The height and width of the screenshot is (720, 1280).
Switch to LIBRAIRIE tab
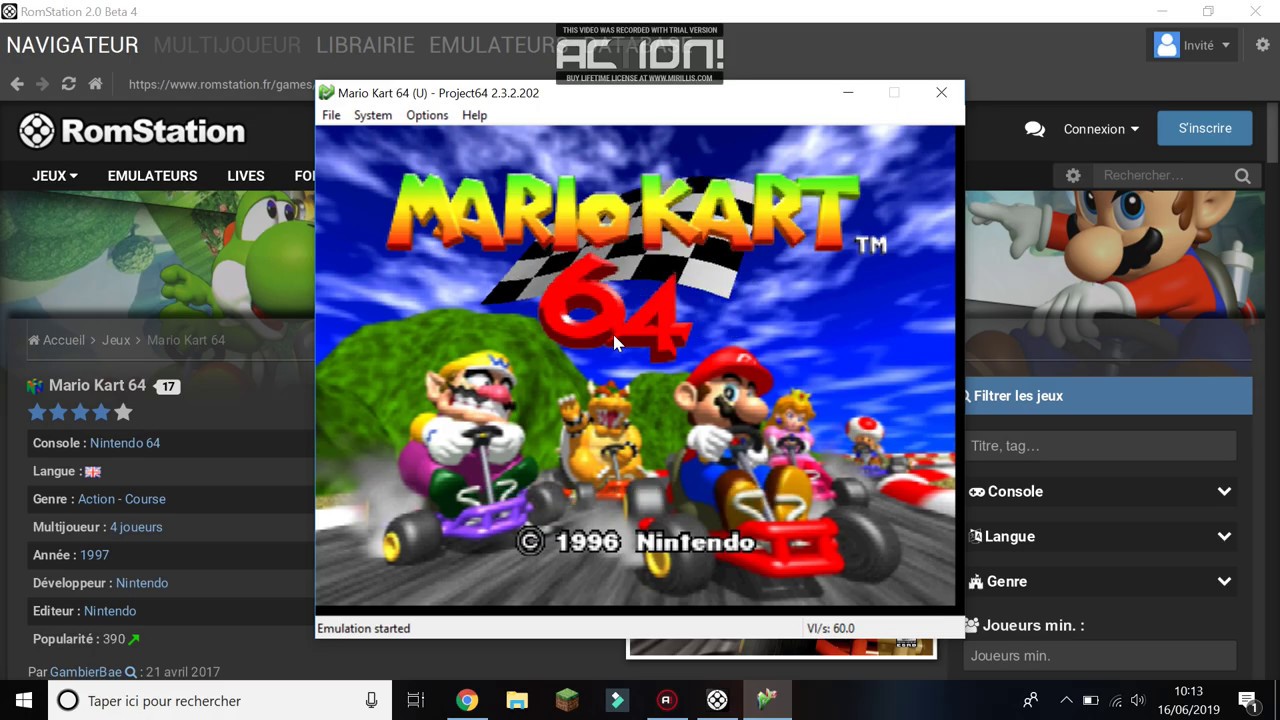(365, 45)
